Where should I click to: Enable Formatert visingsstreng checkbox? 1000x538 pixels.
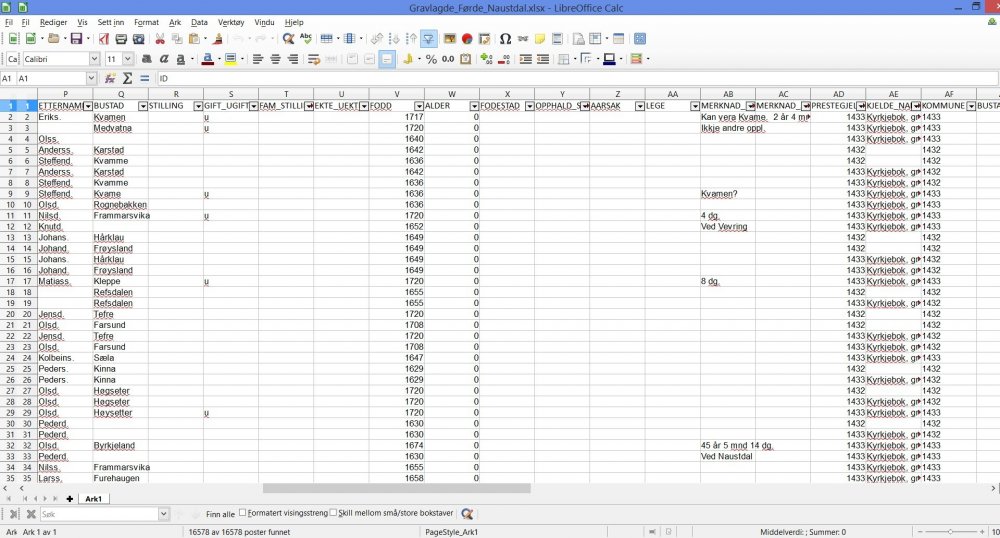243,513
